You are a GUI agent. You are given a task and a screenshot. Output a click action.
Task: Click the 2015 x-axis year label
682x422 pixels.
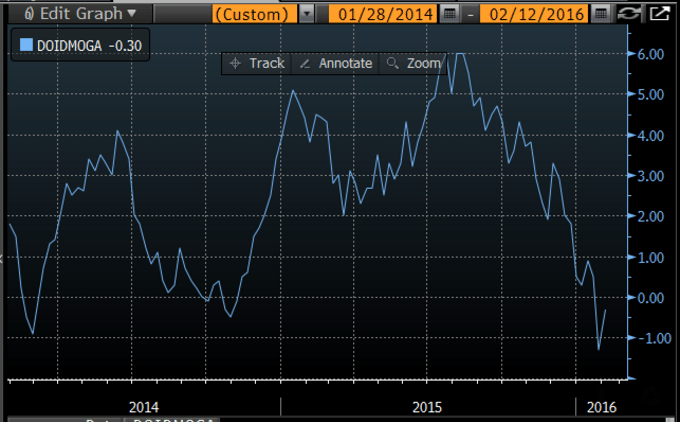(x=427, y=407)
